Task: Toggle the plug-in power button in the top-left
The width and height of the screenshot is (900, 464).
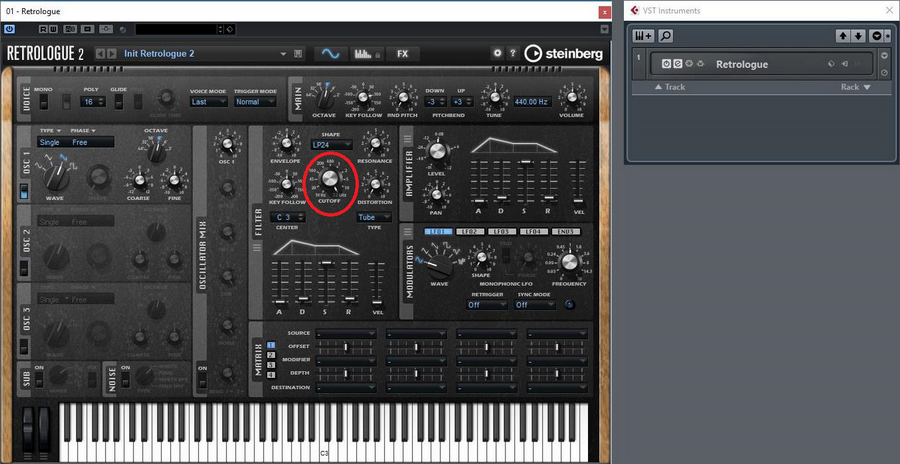Action: pos(10,30)
